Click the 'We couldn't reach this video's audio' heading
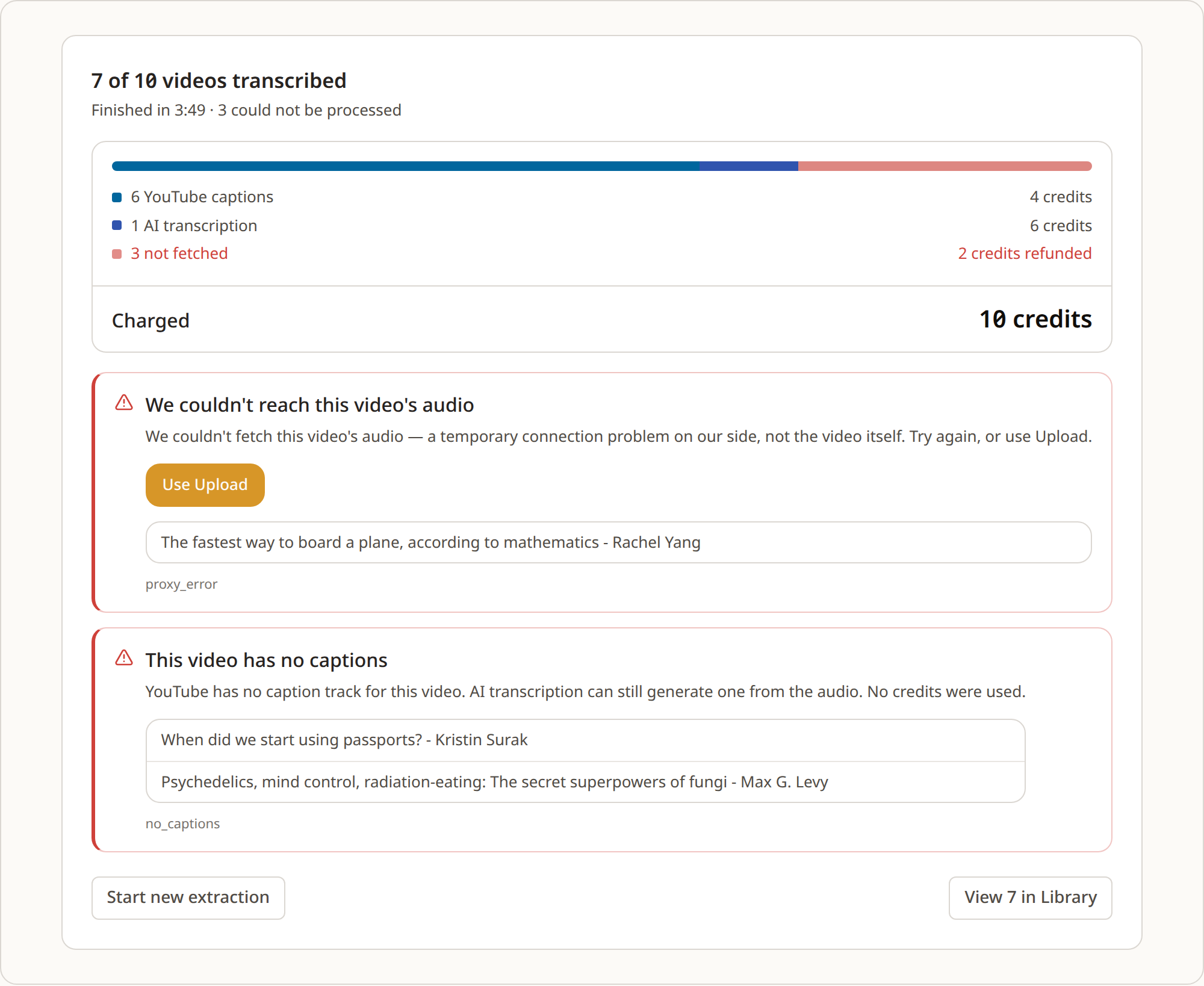The width and height of the screenshot is (1204, 986). 309,405
